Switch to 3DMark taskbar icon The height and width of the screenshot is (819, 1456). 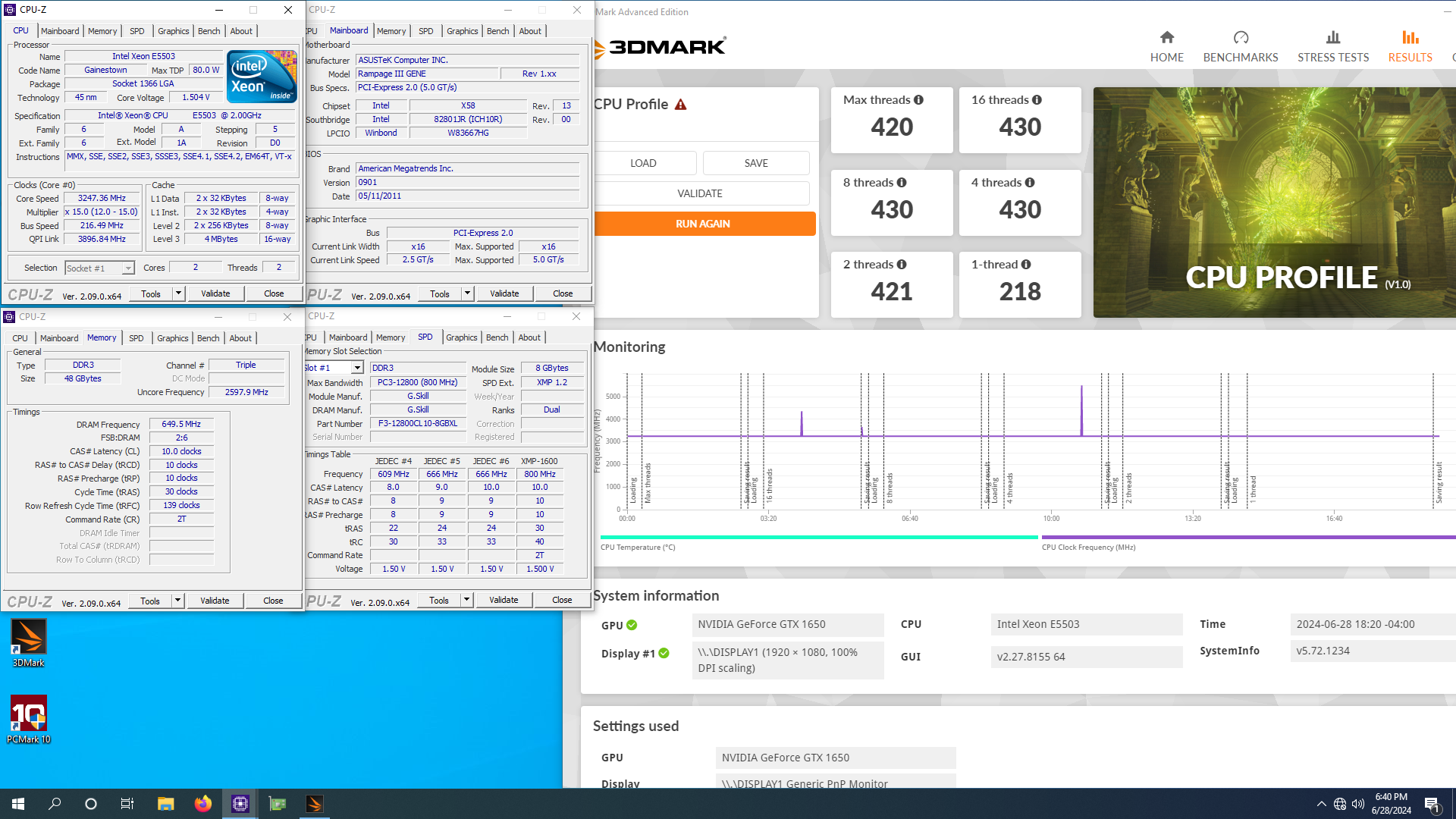tap(315, 804)
